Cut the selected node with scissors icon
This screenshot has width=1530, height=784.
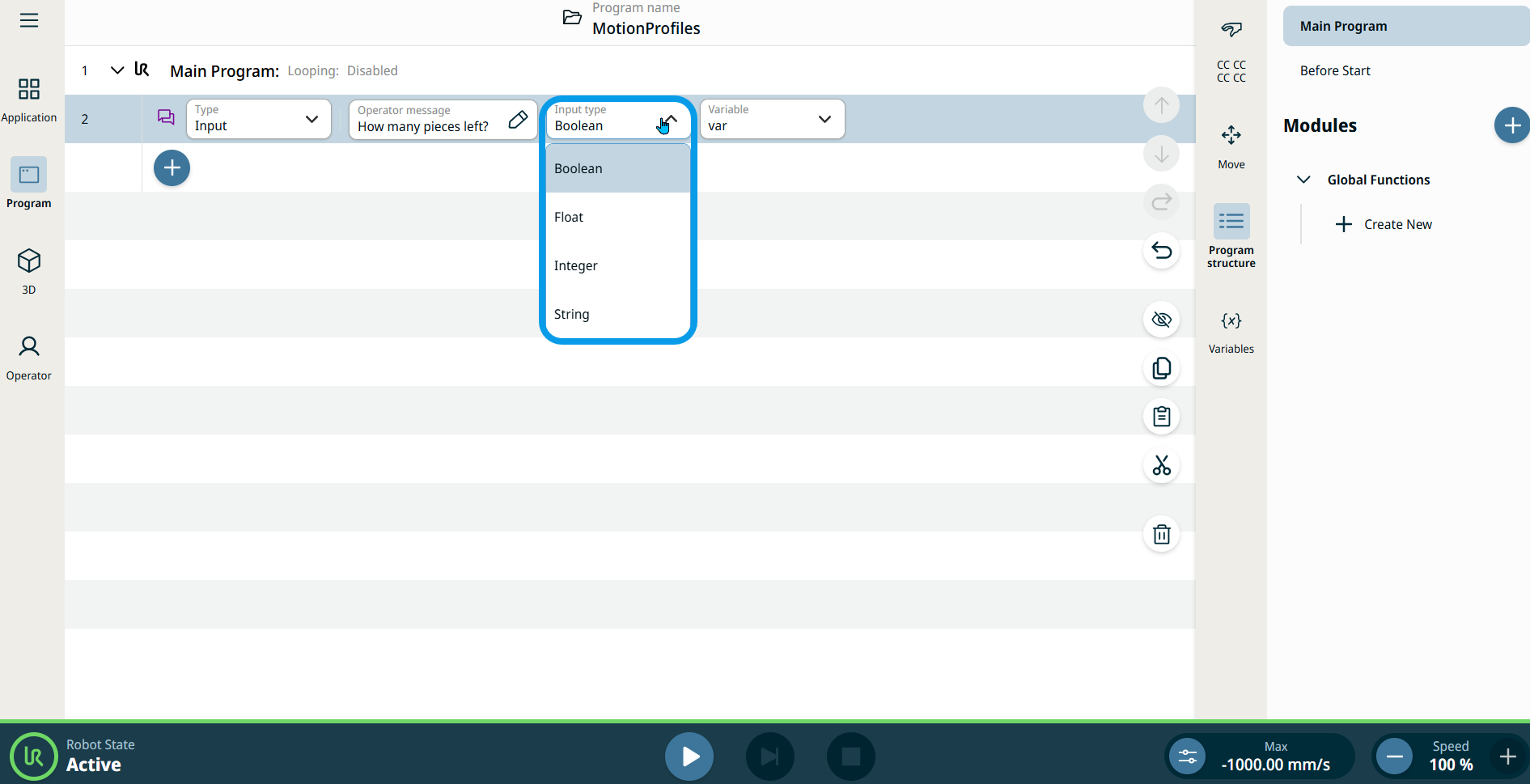(1161, 465)
